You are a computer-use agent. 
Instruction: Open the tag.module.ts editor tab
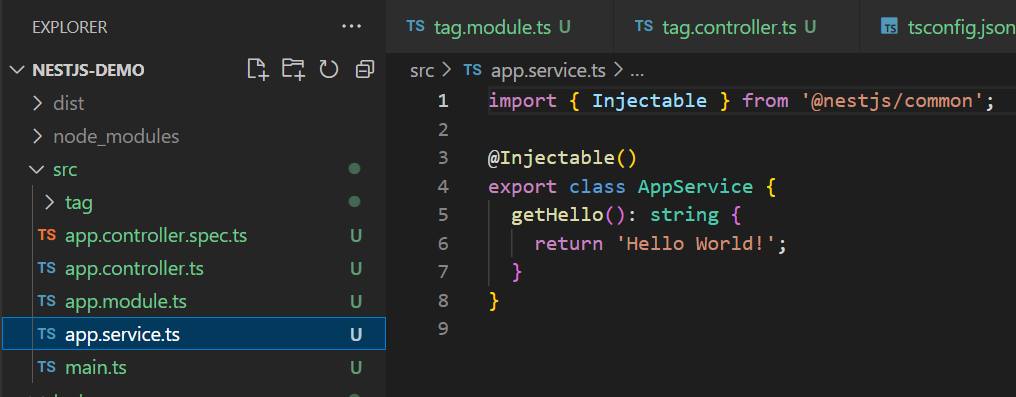pos(500,27)
